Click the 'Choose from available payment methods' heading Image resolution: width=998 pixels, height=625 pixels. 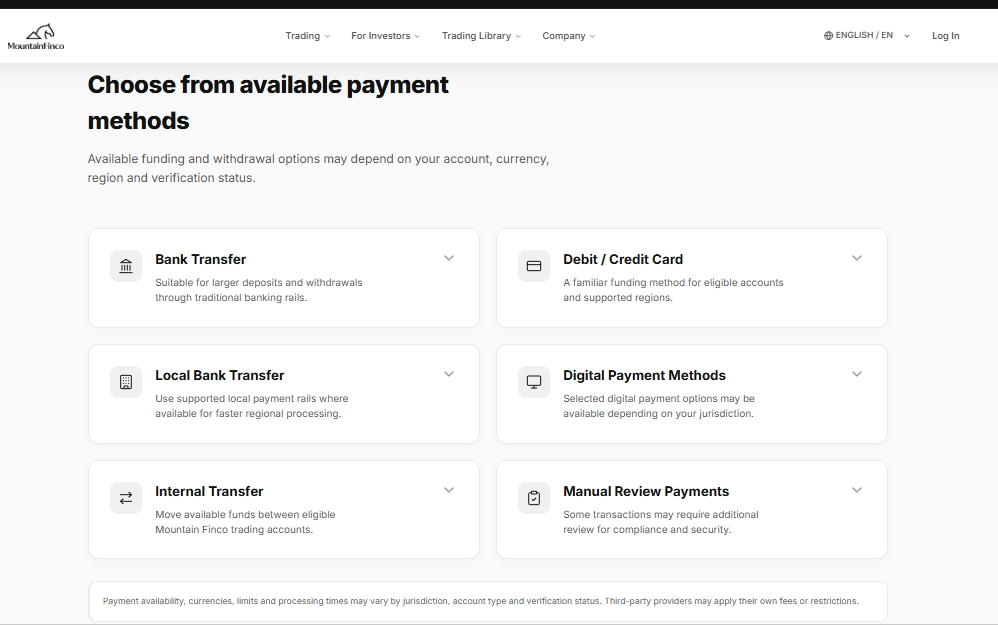[x=268, y=102]
